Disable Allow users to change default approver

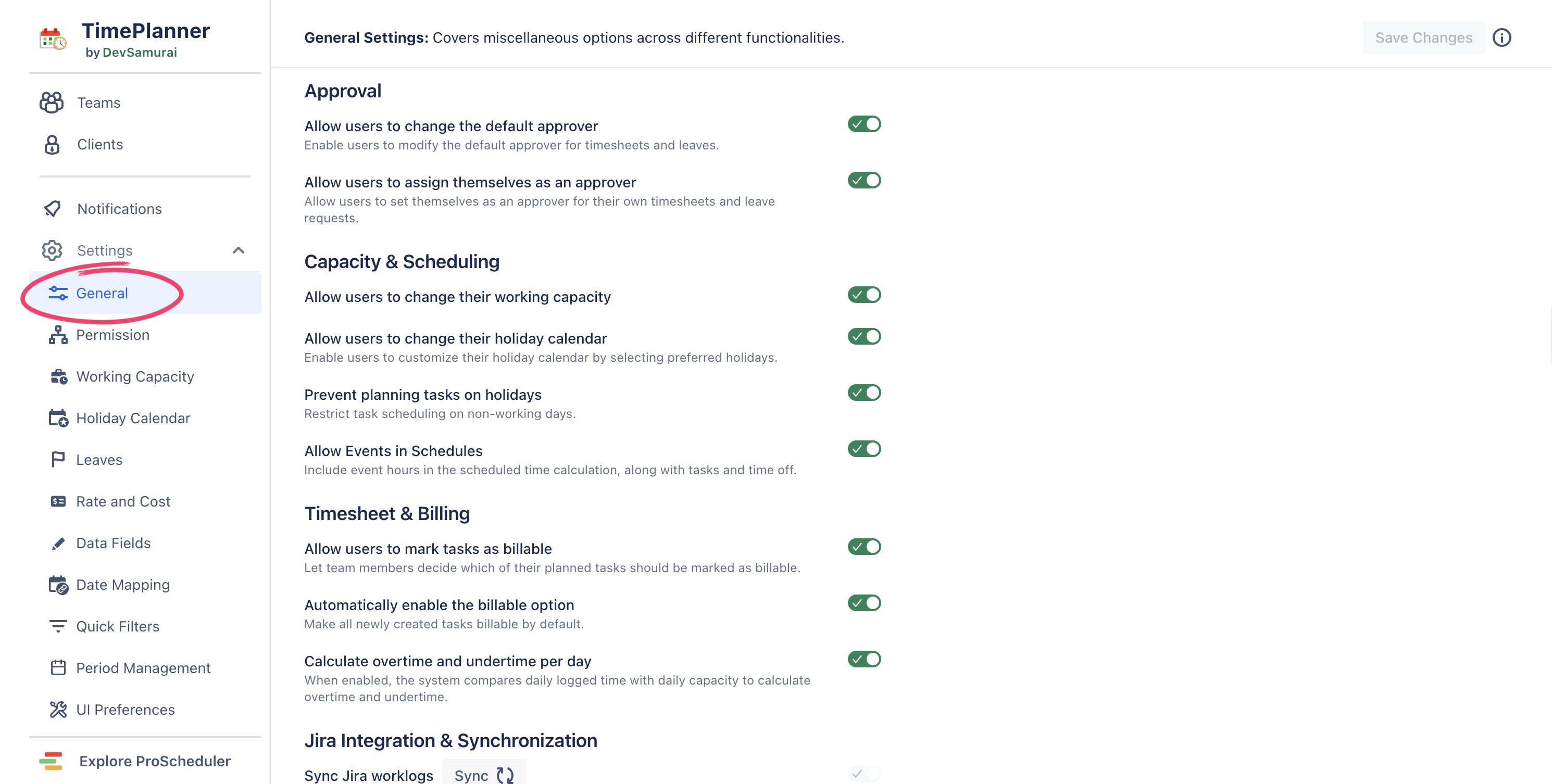[864, 124]
